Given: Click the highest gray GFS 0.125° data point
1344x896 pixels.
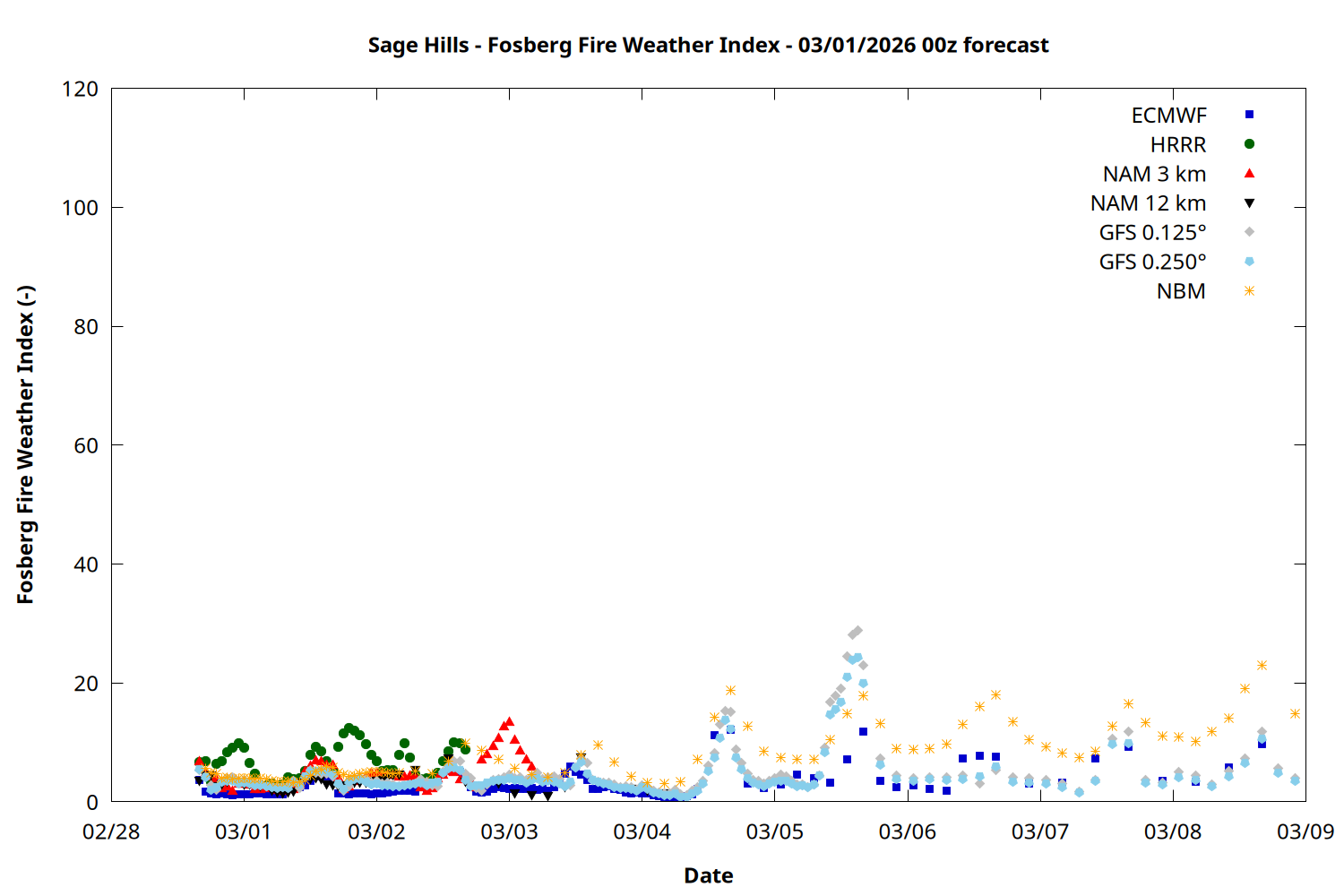Looking at the screenshot, I should coord(857,632).
